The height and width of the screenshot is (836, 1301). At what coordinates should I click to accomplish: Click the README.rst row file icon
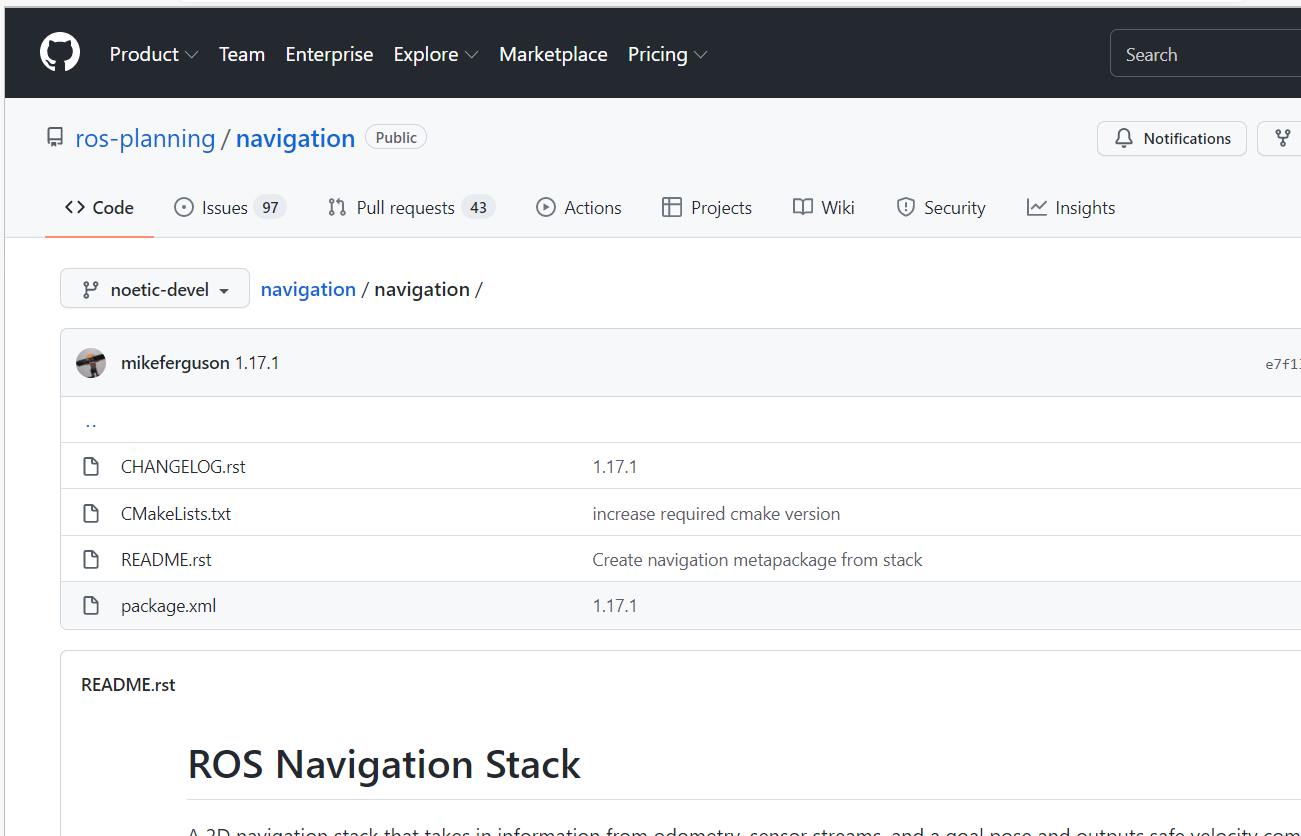pos(91,560)
